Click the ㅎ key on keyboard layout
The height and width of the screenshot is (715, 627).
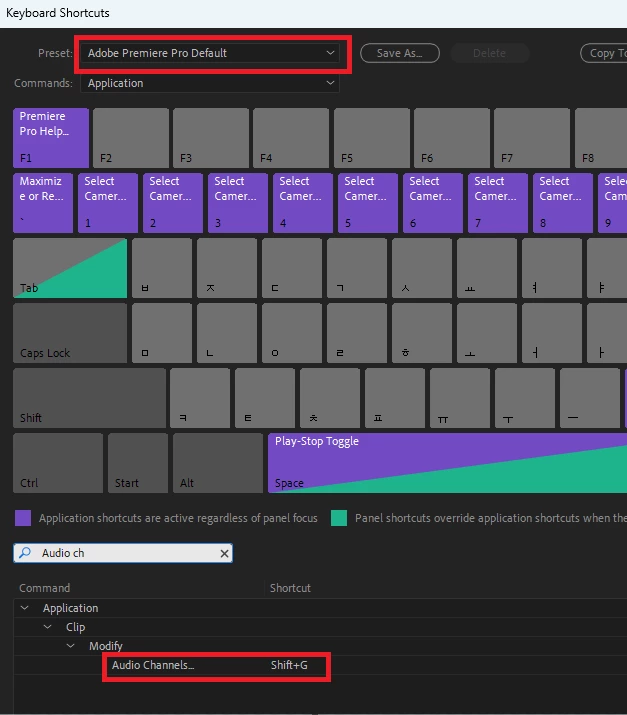[x=422, y=333]
